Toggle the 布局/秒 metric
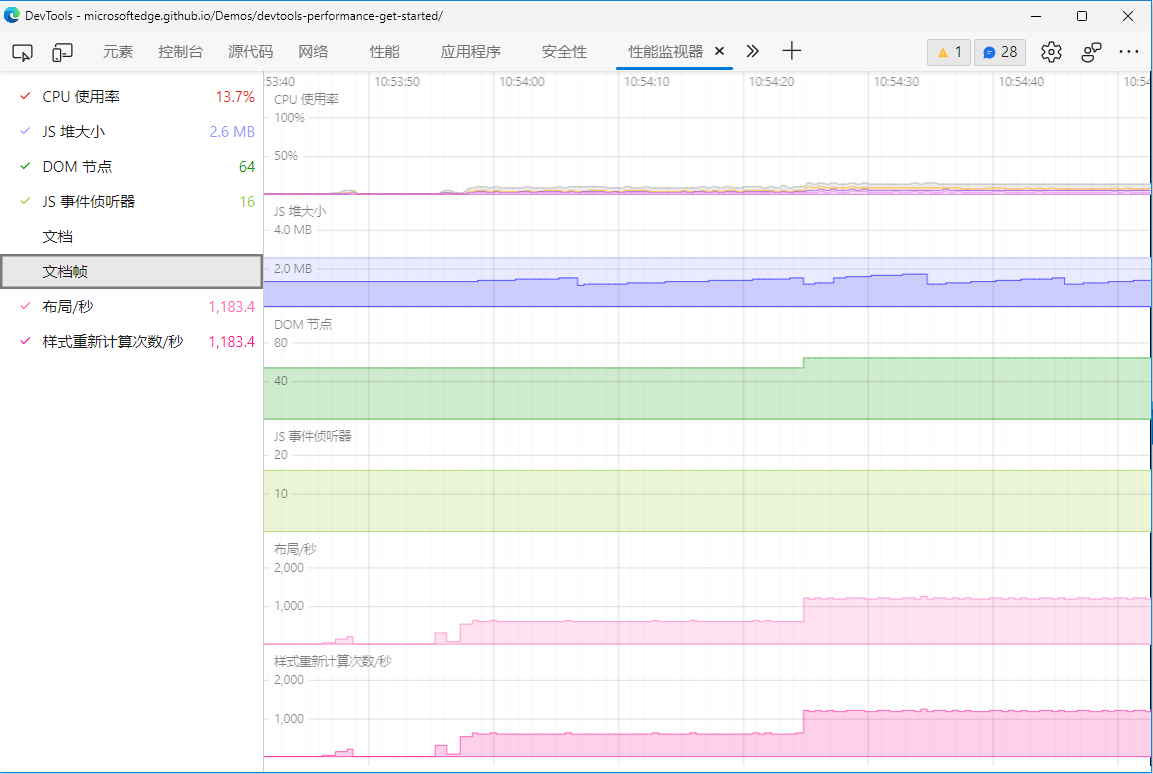 132,307
